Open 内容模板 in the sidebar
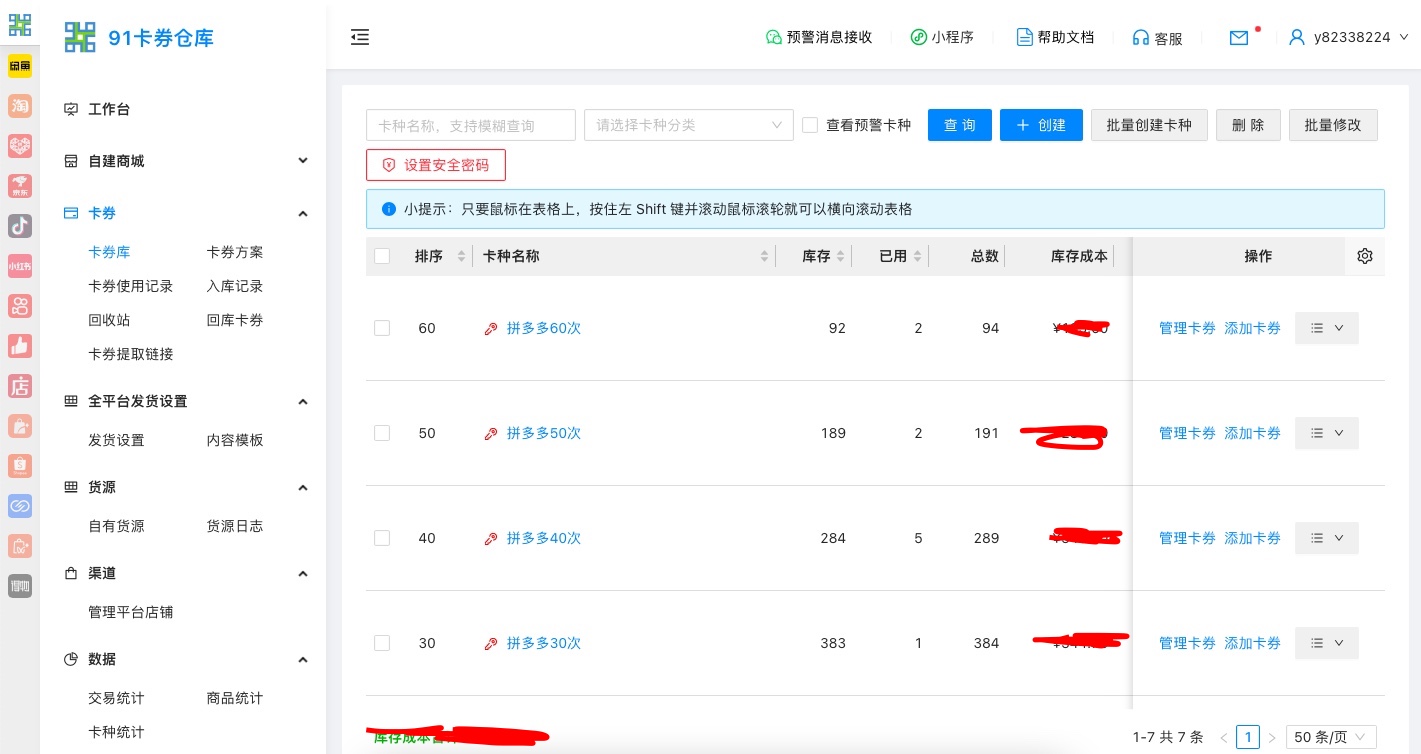This screenshot has height=754, width=1421. pos(235,440)
